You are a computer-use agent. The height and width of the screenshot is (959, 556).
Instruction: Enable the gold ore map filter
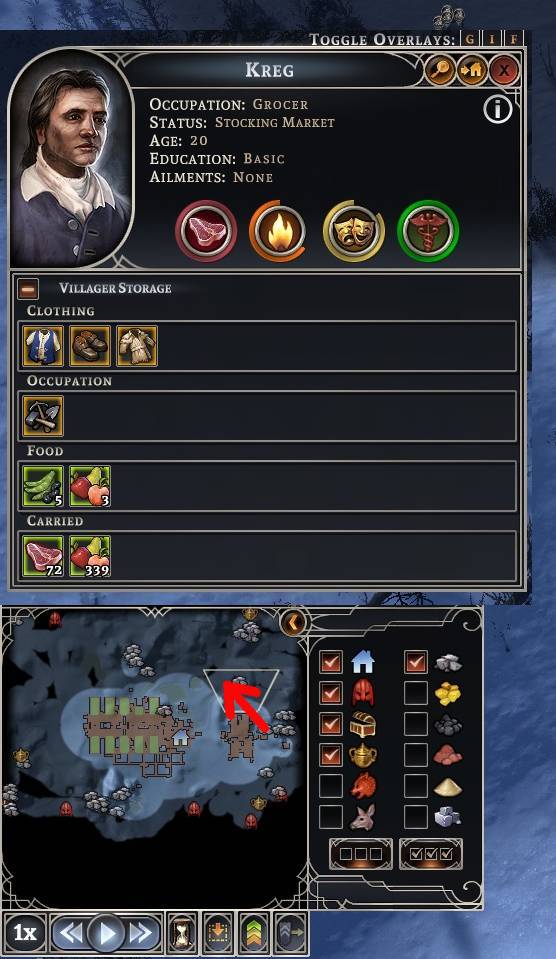point(415,693)
